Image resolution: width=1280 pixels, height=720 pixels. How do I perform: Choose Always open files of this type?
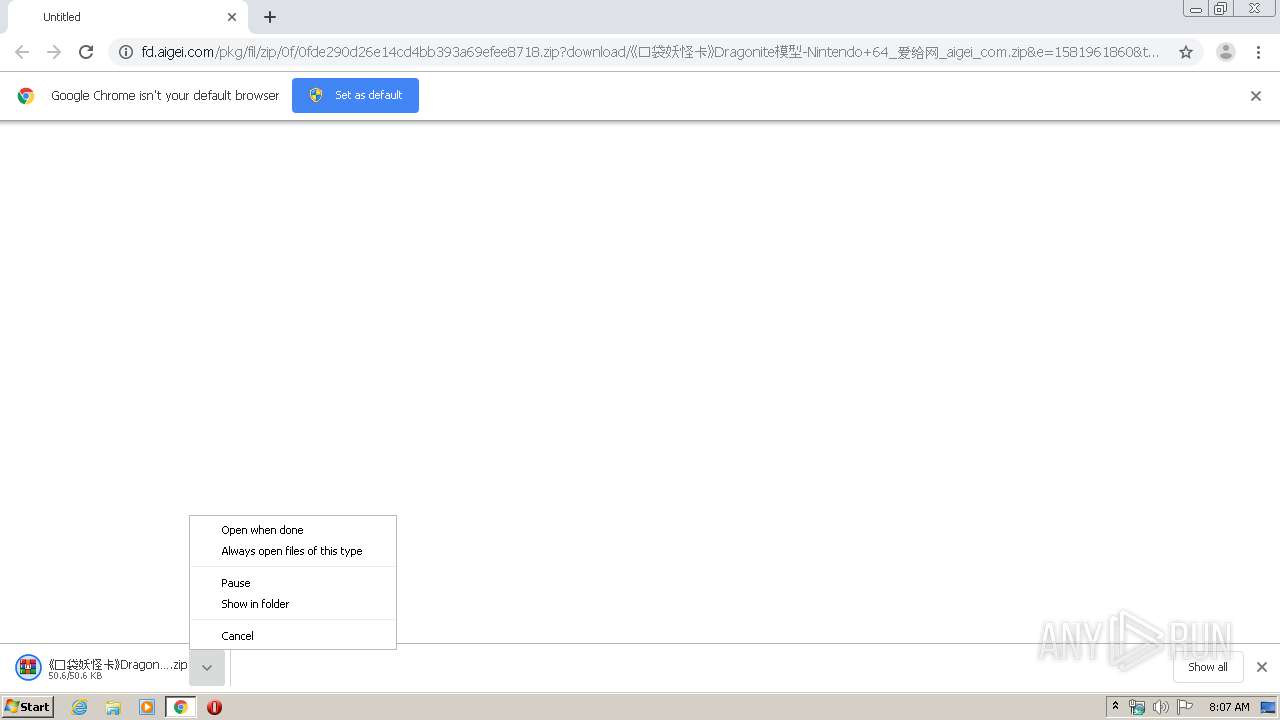292,551
